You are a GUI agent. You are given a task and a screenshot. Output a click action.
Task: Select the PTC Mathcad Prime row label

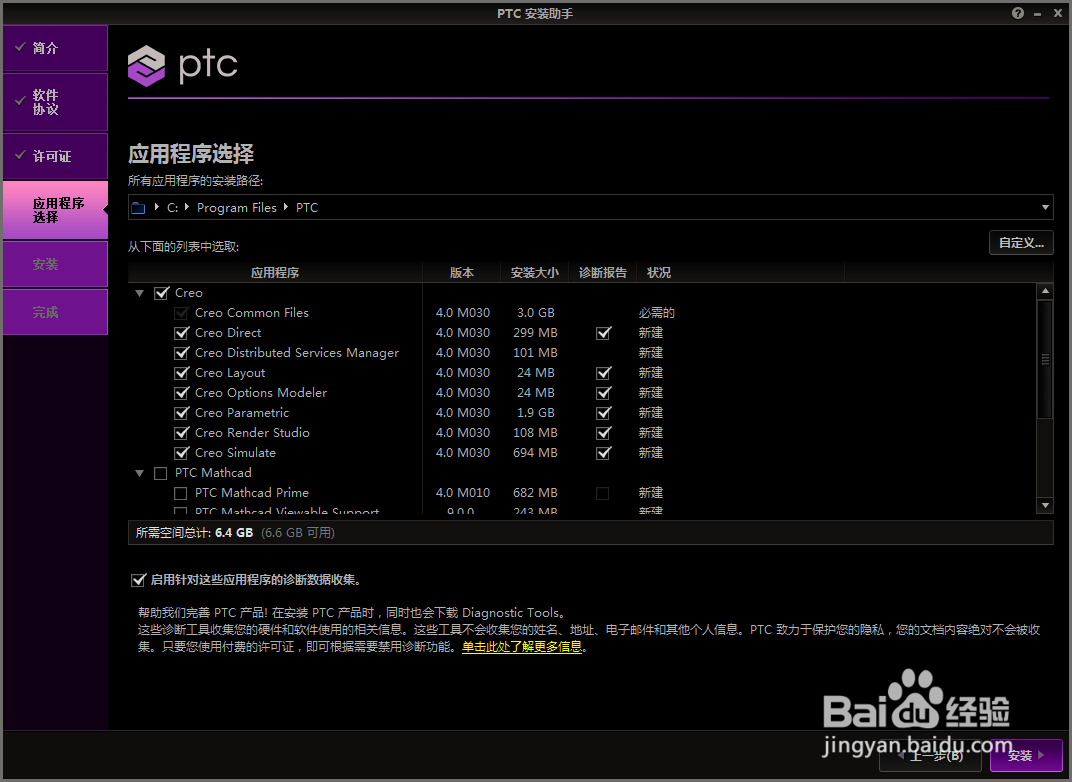pos(252,493)
